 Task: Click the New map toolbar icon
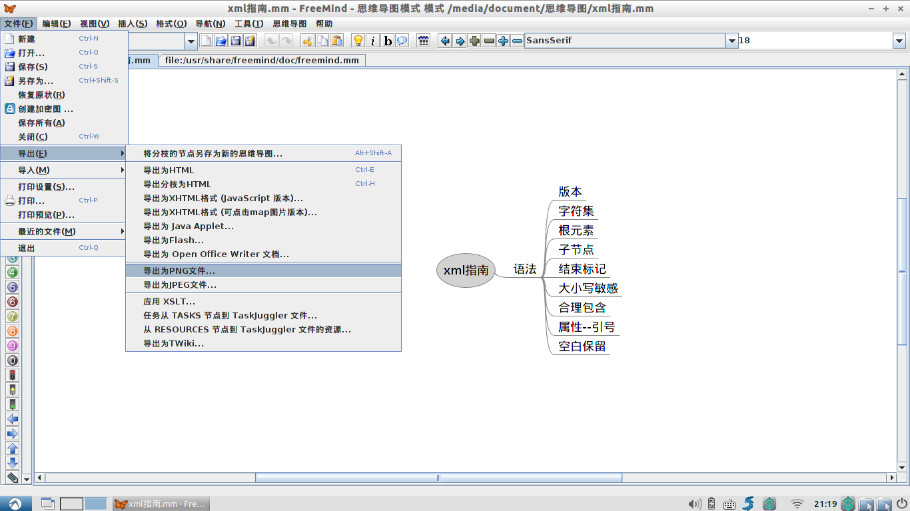[206, 40]
